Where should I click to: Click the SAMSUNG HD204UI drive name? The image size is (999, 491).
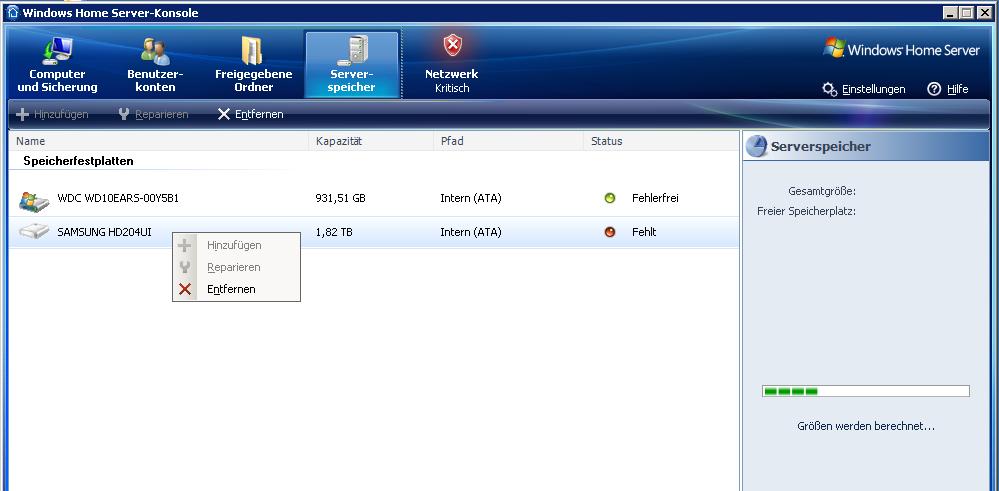click(104, 232)
